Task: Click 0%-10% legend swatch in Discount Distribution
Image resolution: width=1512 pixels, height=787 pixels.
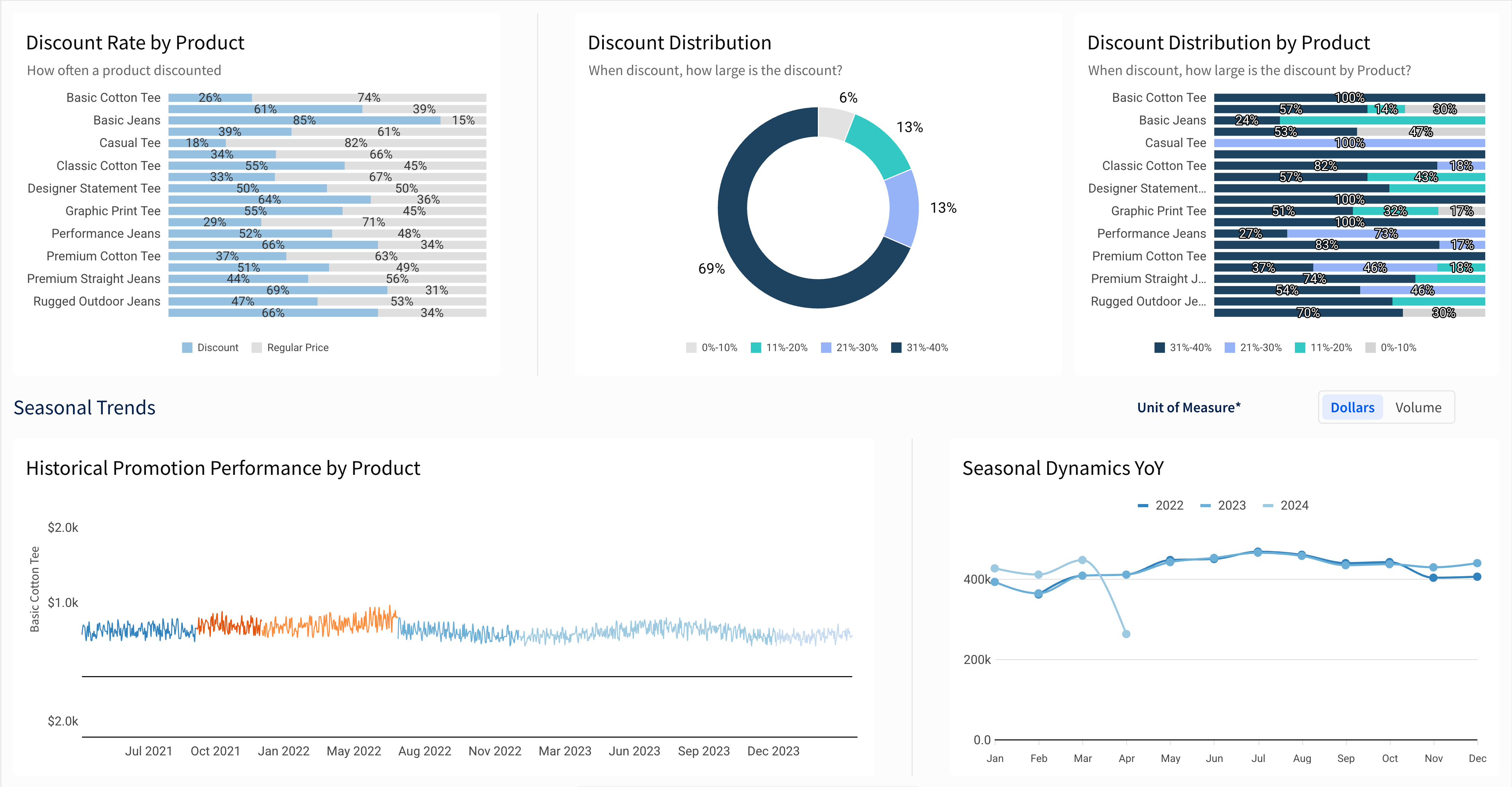Action: click(691, 348)
